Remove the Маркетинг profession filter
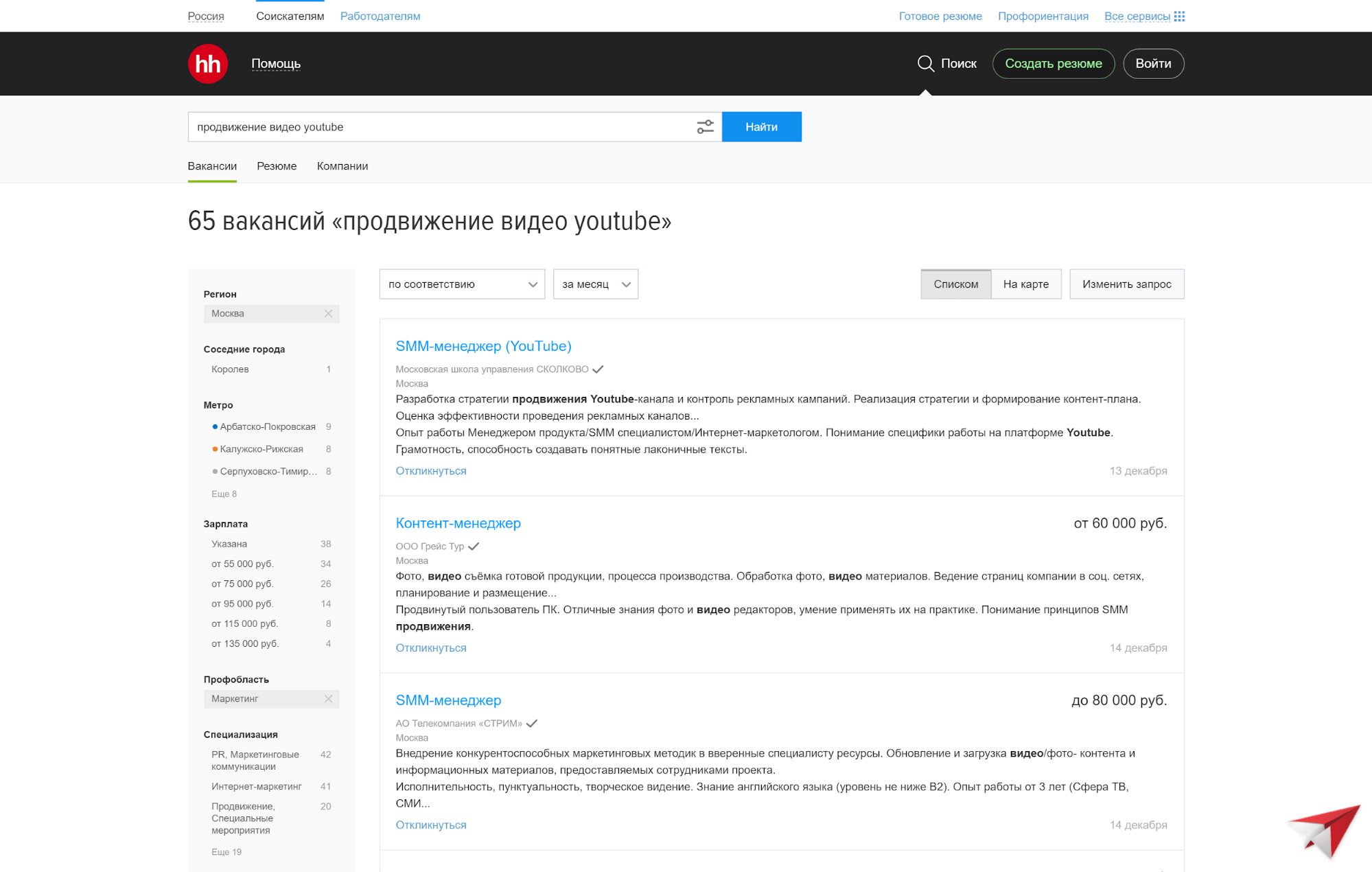Viewport: 1372px width, 872px height. click(329, 698)
